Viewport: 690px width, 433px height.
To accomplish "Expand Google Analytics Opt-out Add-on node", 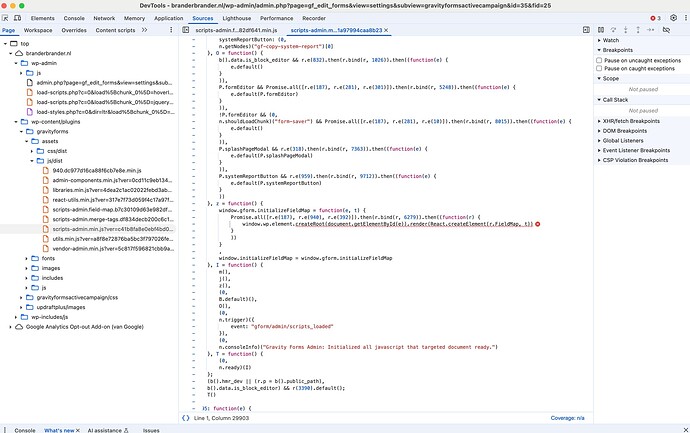I will pos(11,327).
